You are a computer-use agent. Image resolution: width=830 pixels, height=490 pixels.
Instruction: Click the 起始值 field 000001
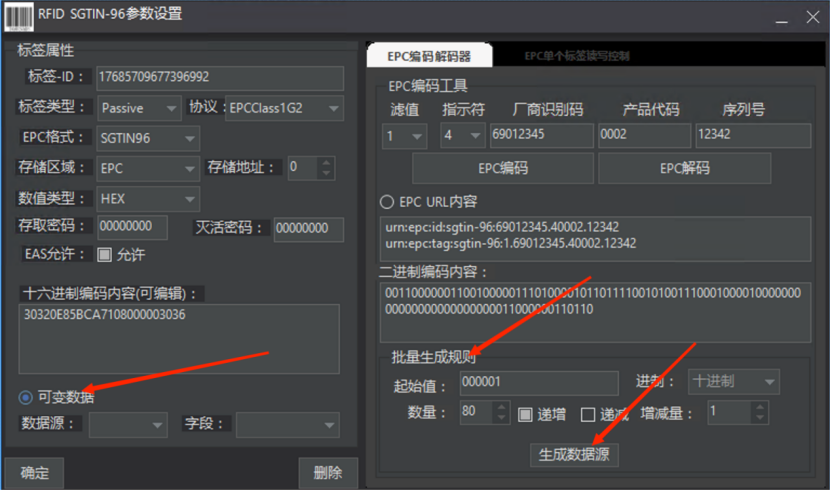pos(539,383)
